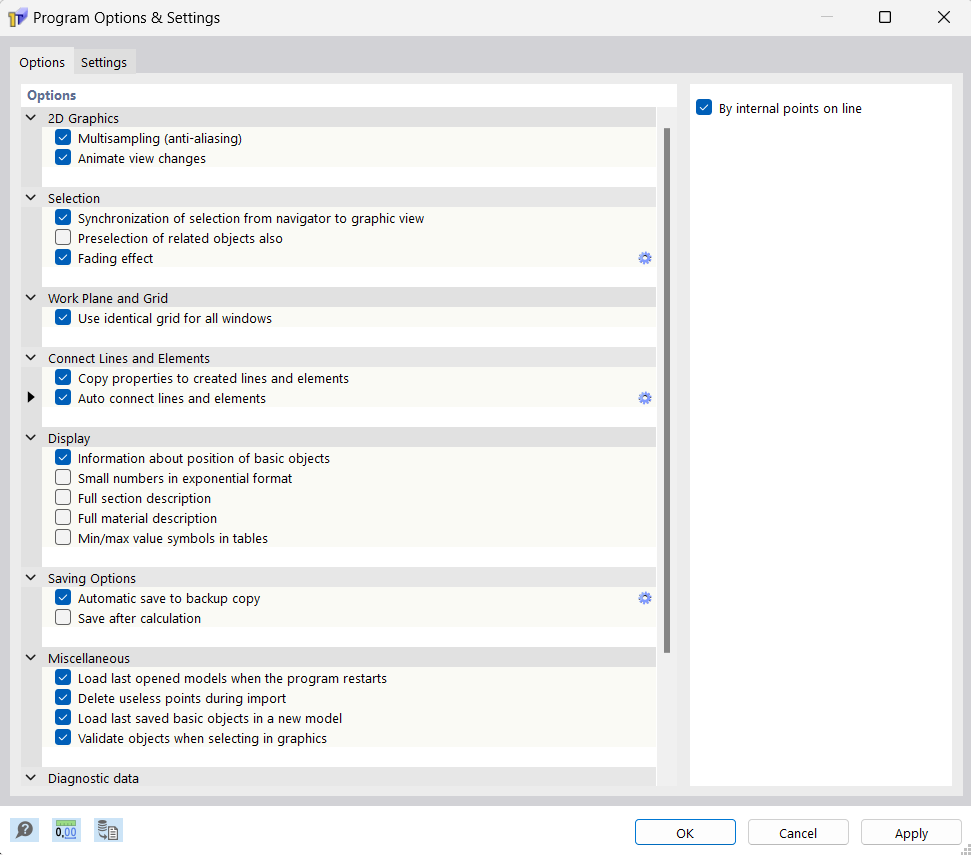Image resolution: width=971 pixels, height=855 pixels.
Task: Collapse the 2D Graphics section
Action: click(x=30, y=117)
